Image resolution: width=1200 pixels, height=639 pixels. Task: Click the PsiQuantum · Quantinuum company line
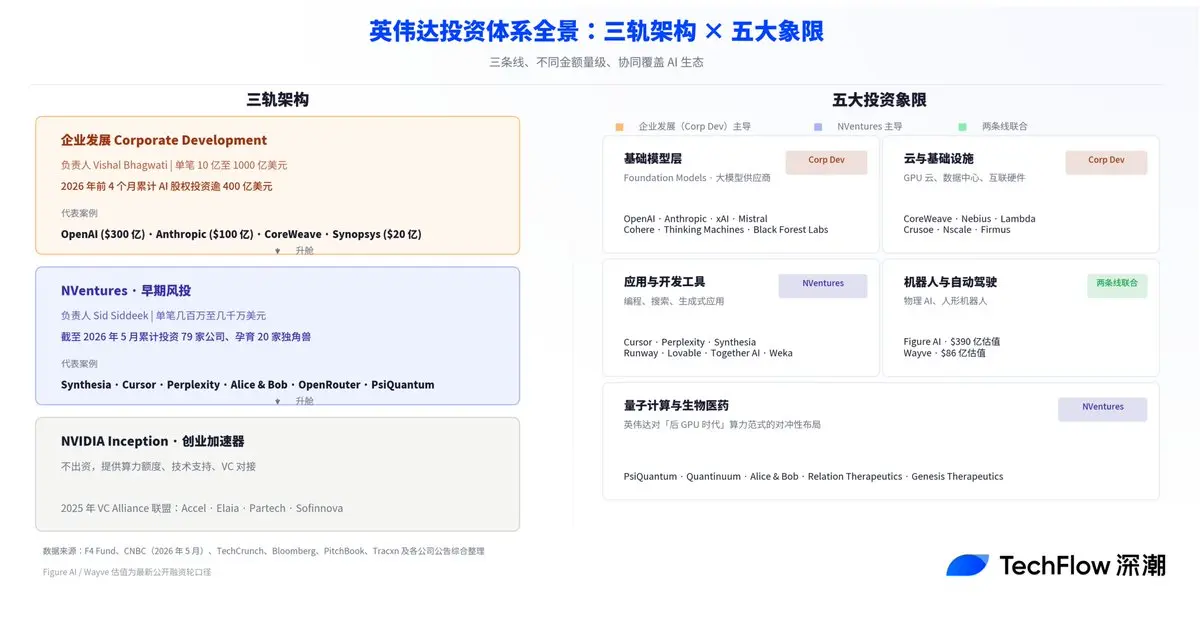point(813,477)
